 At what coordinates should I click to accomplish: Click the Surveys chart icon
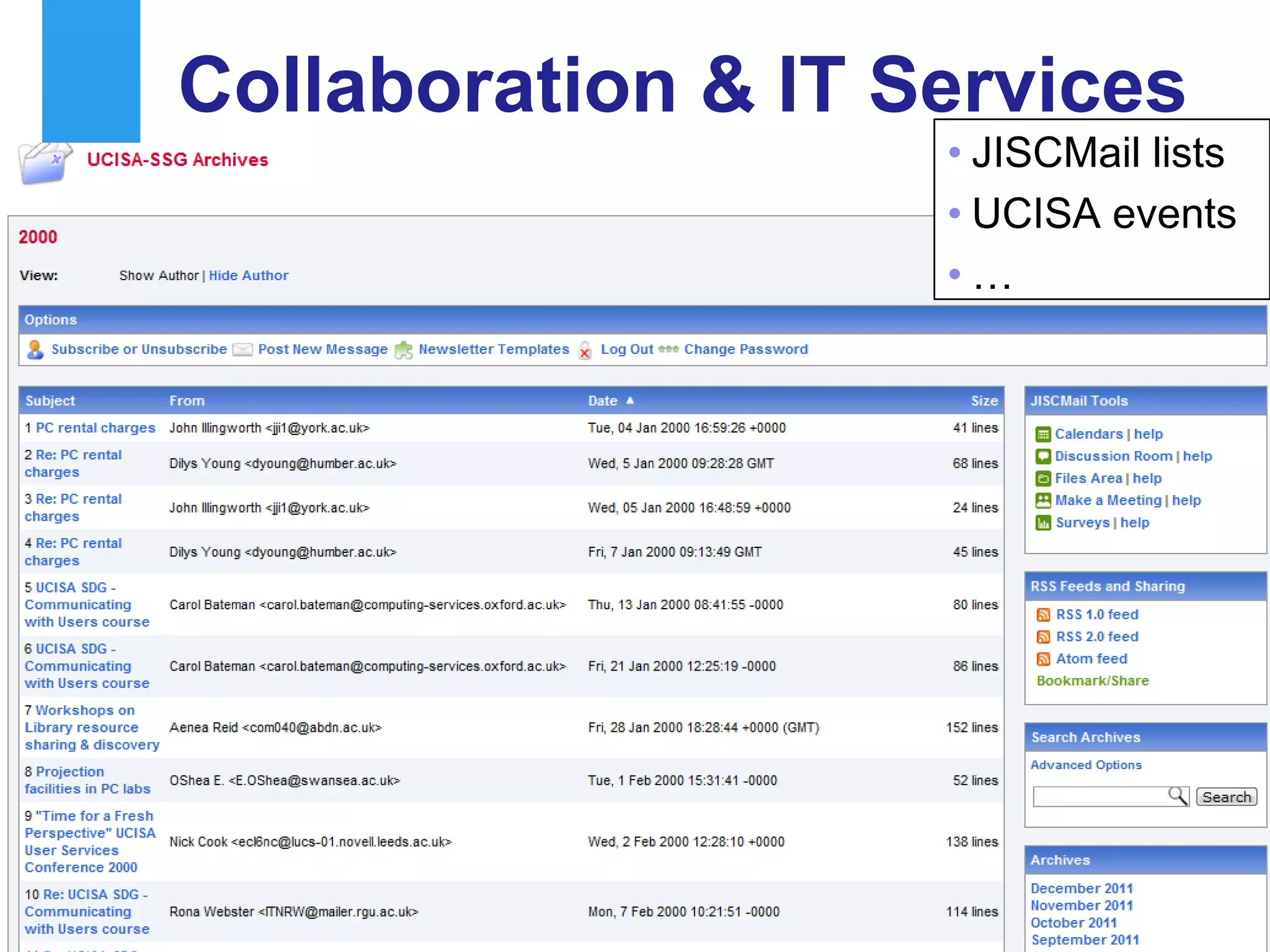pyautogui.click(x=1043, y=523)
